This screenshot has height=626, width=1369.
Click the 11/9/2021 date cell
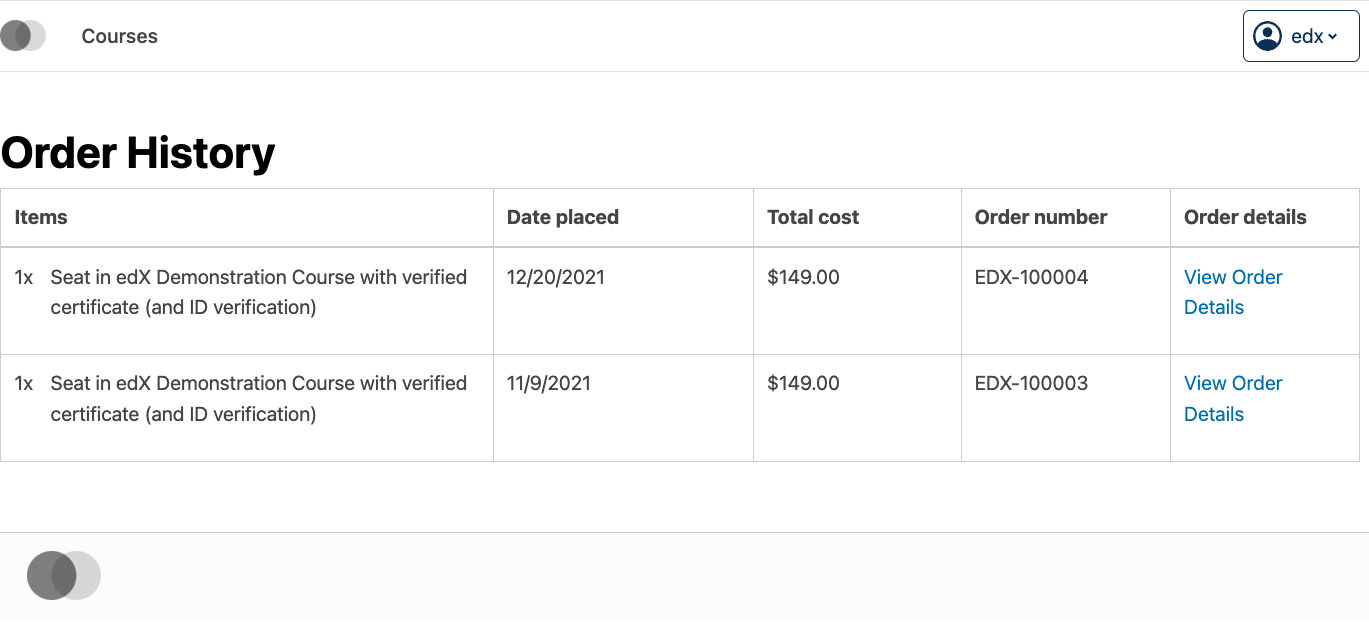coord(549,383)
